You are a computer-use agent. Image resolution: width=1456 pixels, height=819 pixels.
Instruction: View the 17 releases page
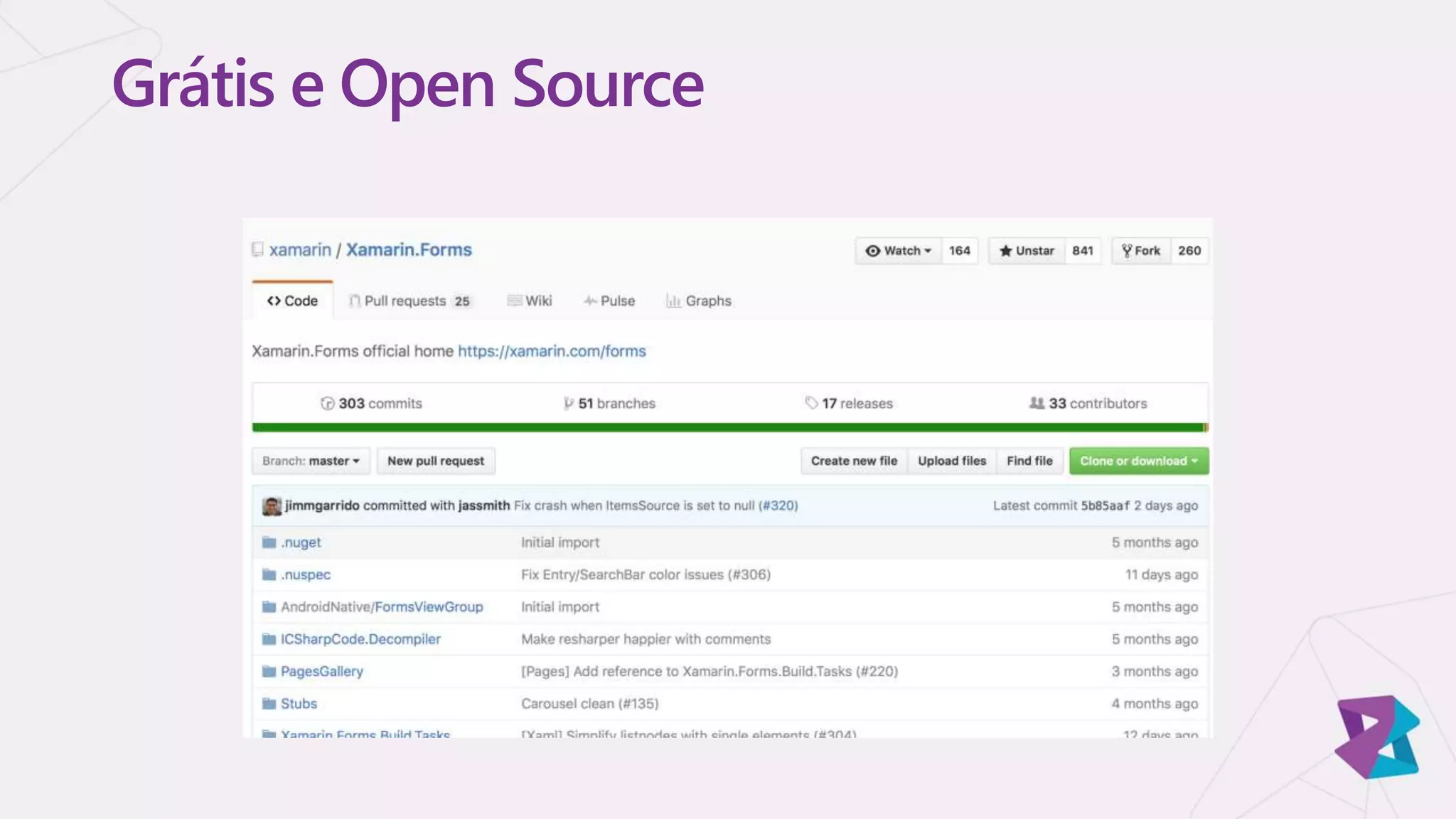pyautogui.click(x=849, y=403)
